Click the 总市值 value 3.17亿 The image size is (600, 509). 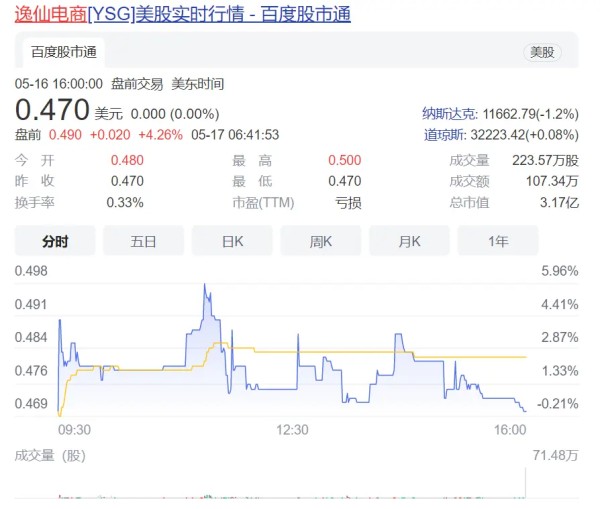(559, 202)
